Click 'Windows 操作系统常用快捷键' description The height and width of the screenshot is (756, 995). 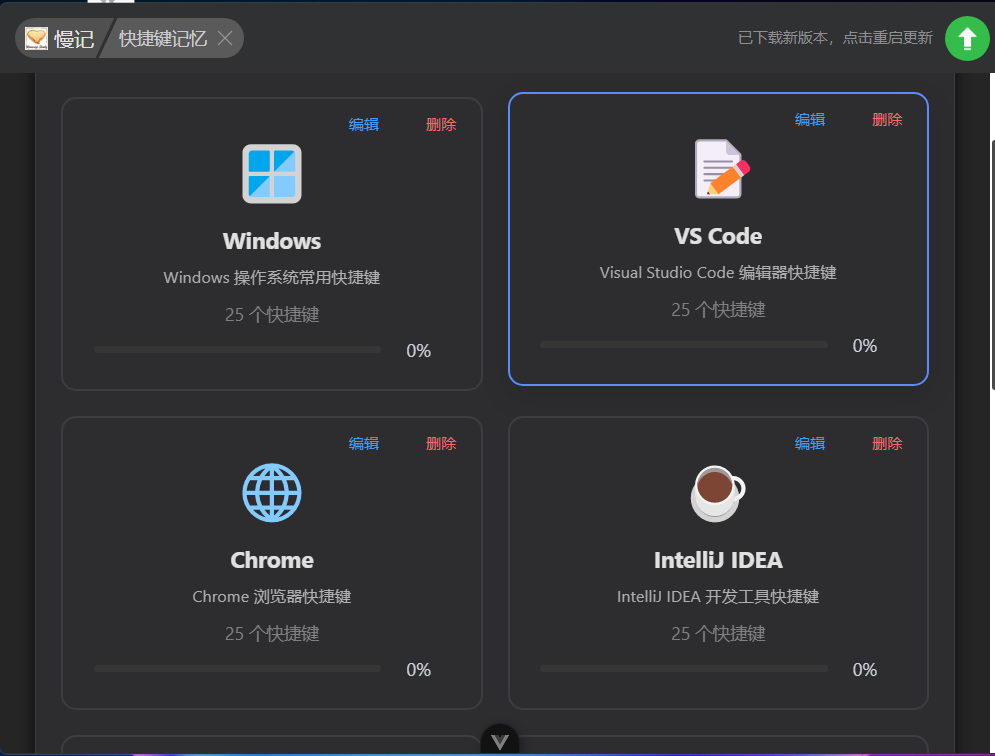click(x=272, y=277)
